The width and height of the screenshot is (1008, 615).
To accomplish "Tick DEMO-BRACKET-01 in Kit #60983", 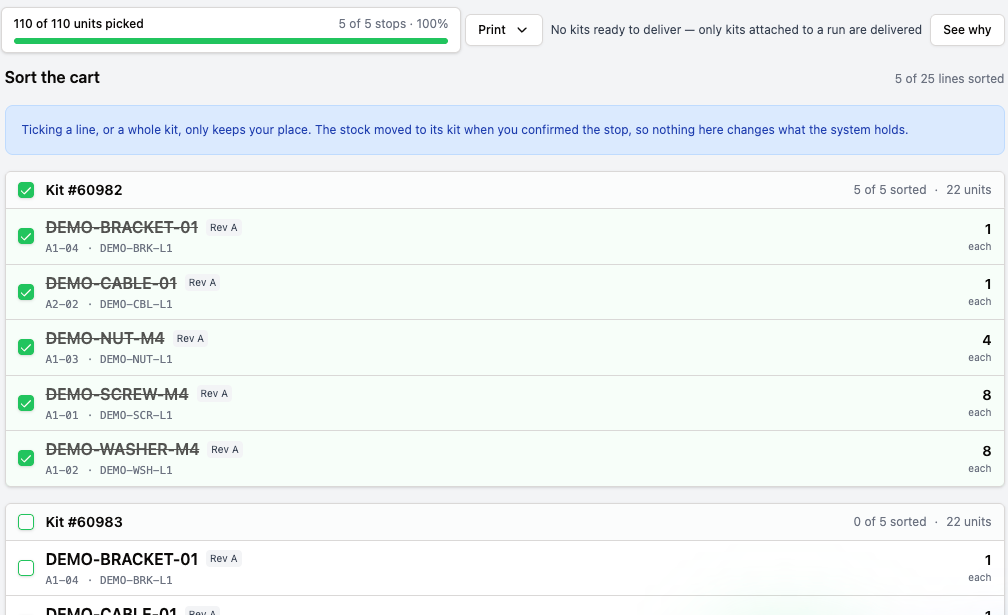I will [26, 568].
